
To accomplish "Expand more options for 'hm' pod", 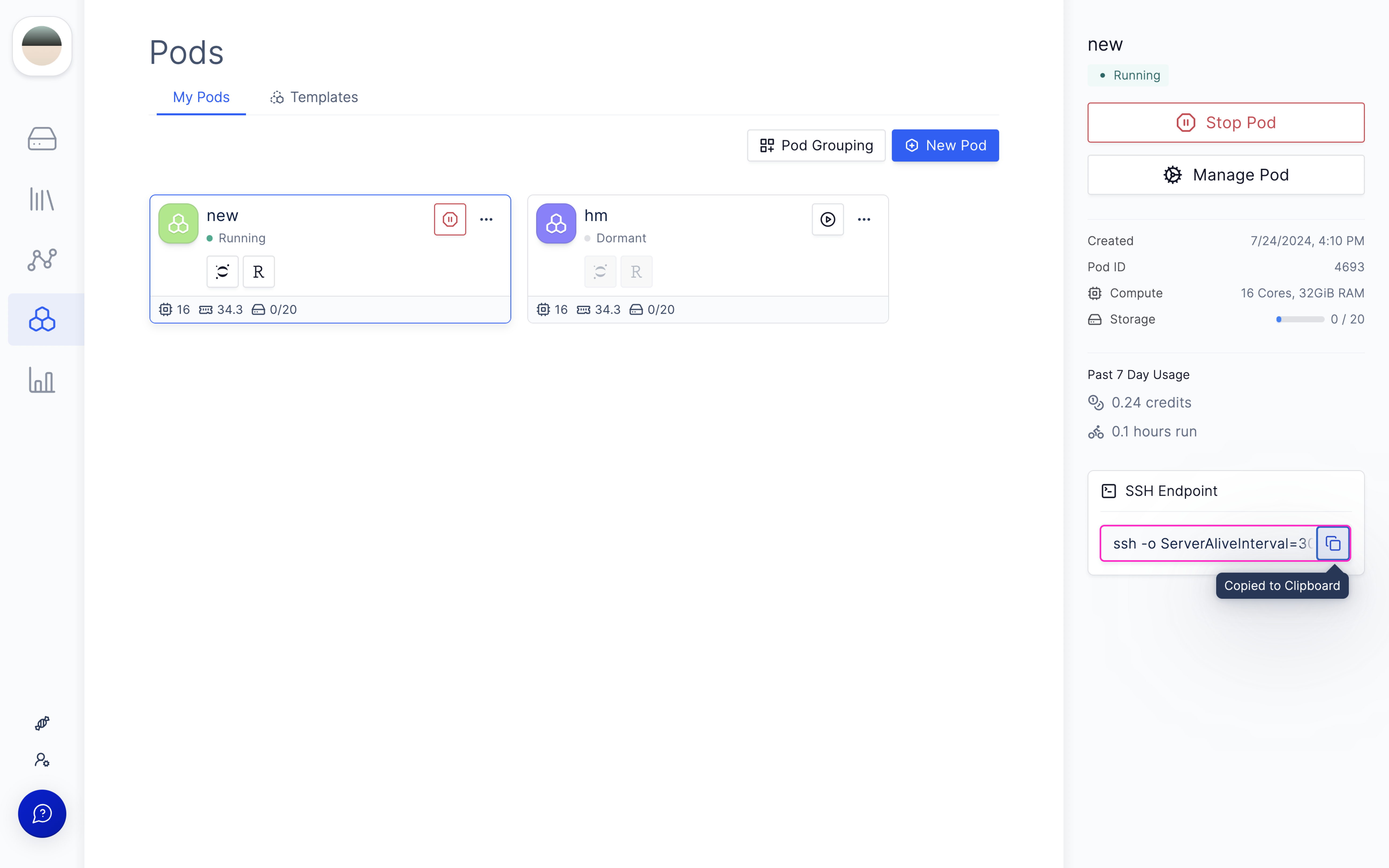I will pos(864,219).
